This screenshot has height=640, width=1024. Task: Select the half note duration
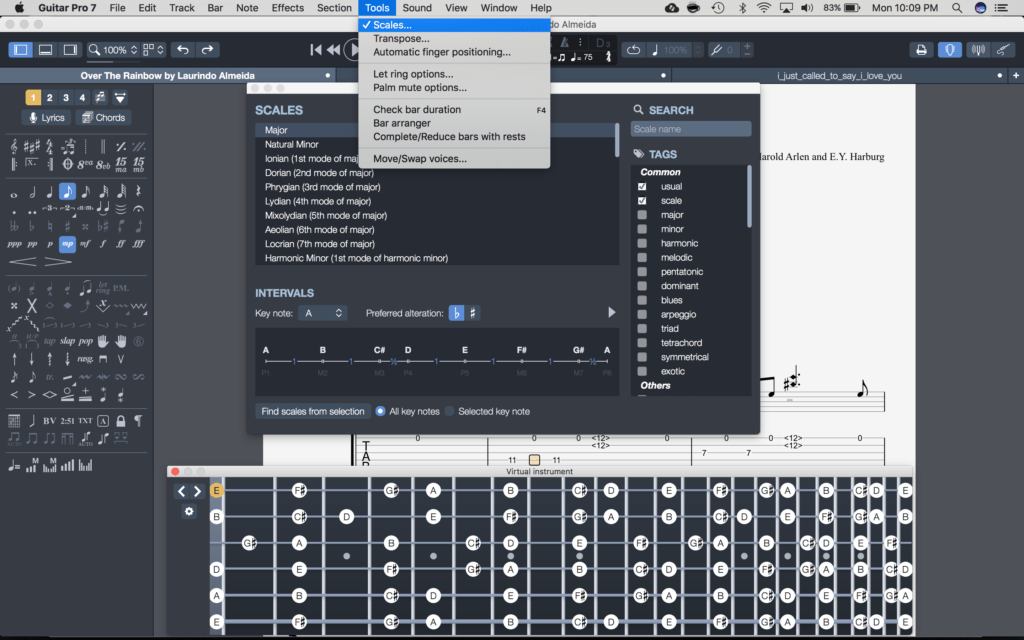[x=32, y=192]
